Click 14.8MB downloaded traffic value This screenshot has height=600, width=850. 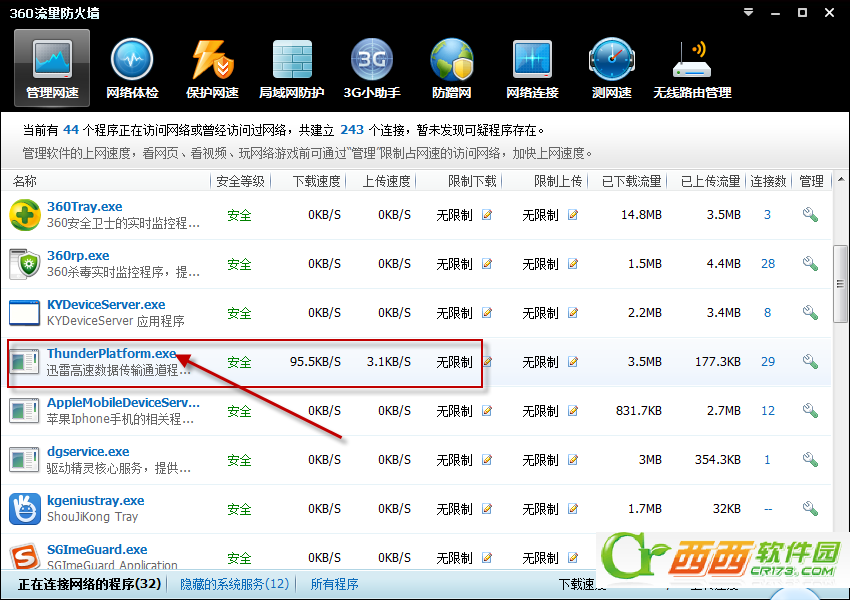(x=641, y=215)
